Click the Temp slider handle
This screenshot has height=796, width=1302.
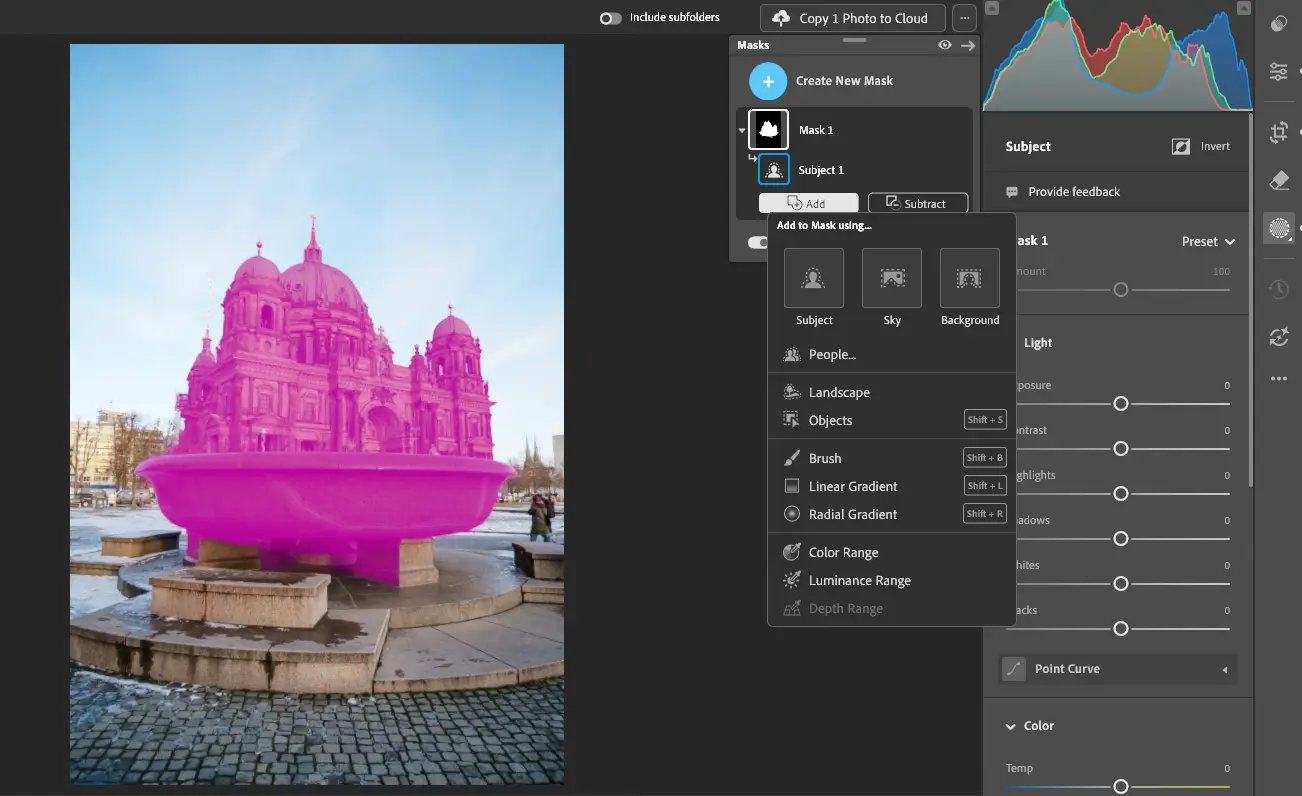pyautogui.click(x=1121, y=787)
